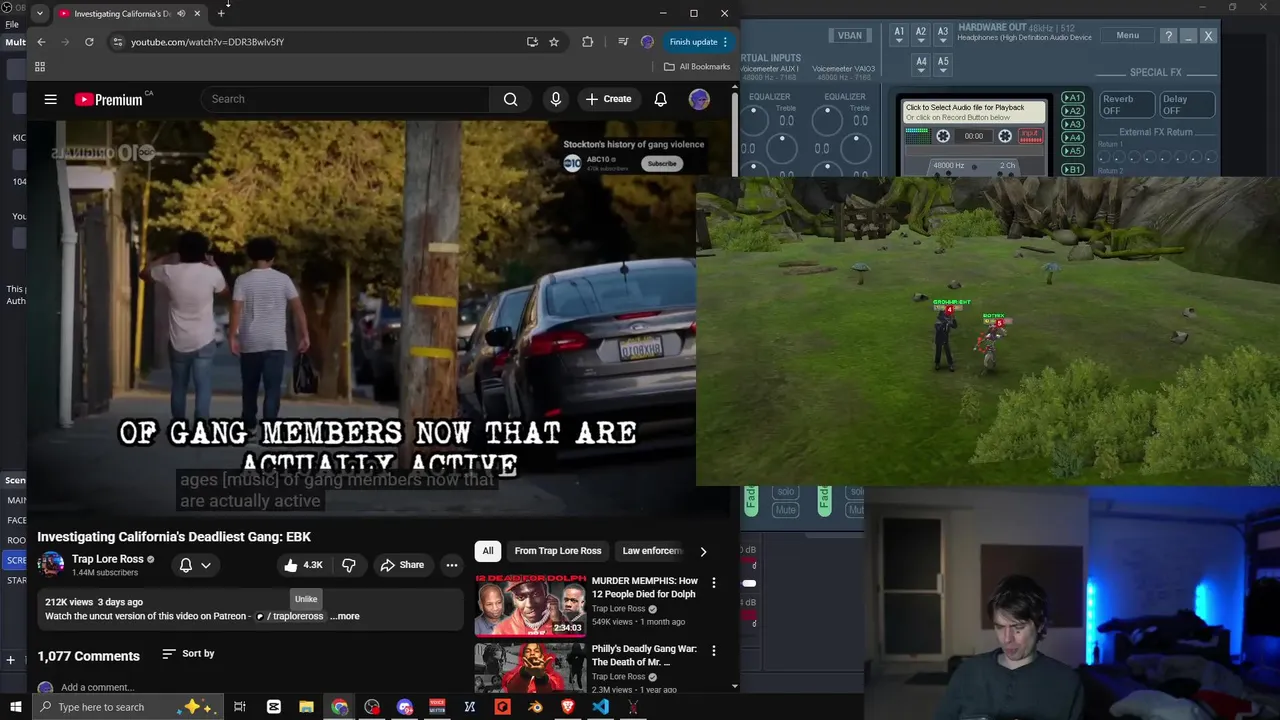This screenshot has width=1280, height=720.
Task: Open YouTube notifications bell in header
Action: coord(660,99)
